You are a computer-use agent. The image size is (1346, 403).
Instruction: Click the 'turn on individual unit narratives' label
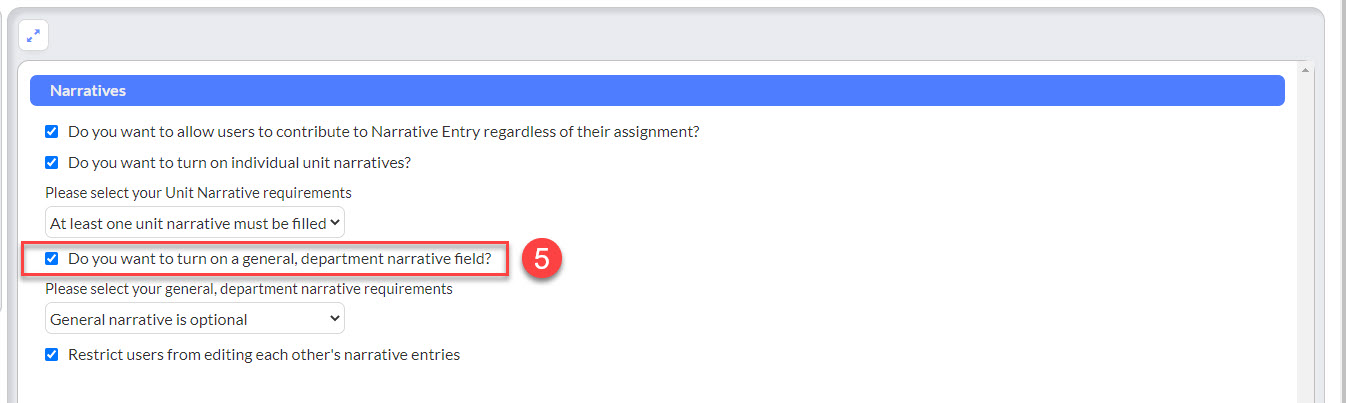240,162
